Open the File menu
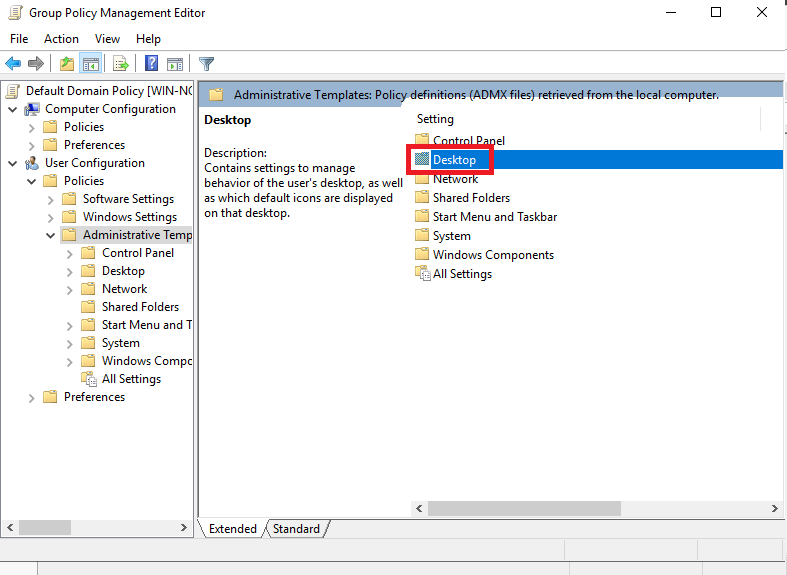Viewport: 787px width, 575px height. click(x=19, y=39)
